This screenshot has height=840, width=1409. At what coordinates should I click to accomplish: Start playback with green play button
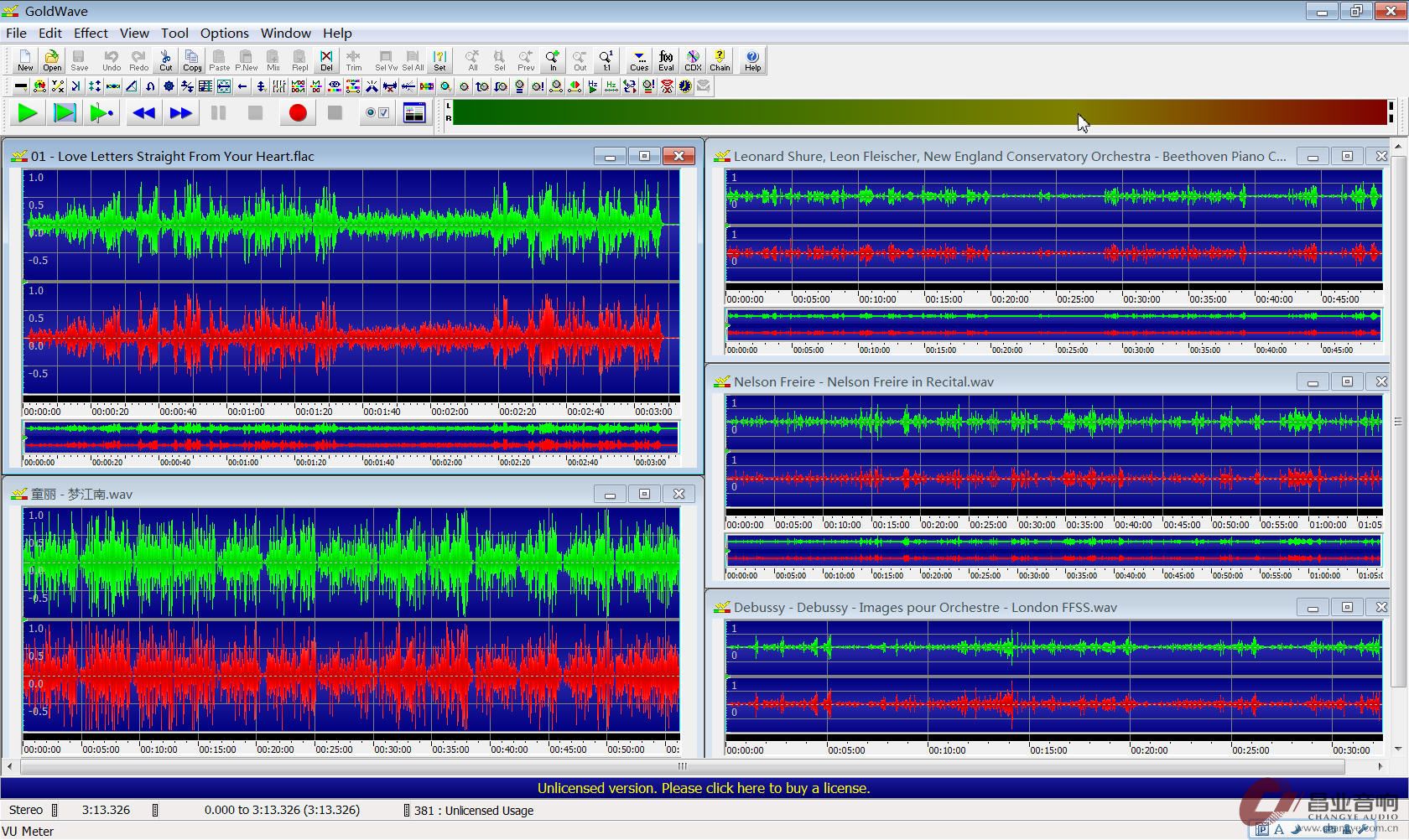[28, 113]
